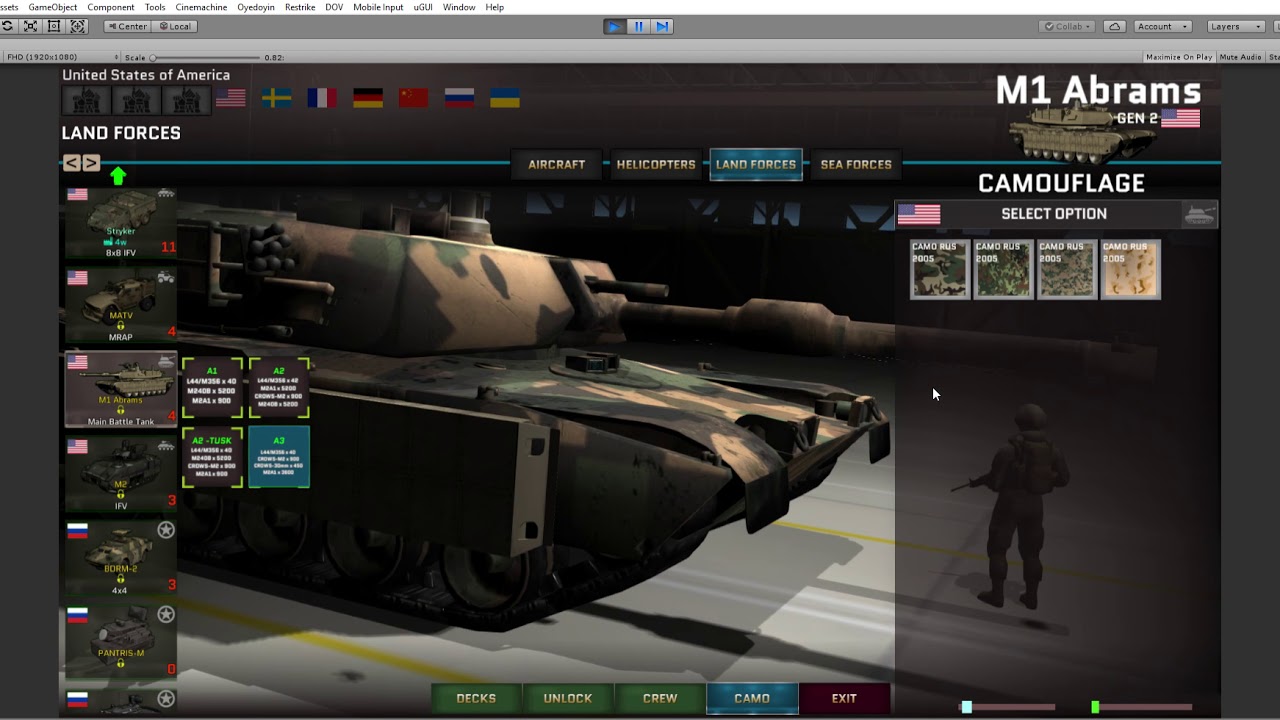1280x720 pixels.
Task: Select the Germany flag icon
Action: tap(368, 98)
